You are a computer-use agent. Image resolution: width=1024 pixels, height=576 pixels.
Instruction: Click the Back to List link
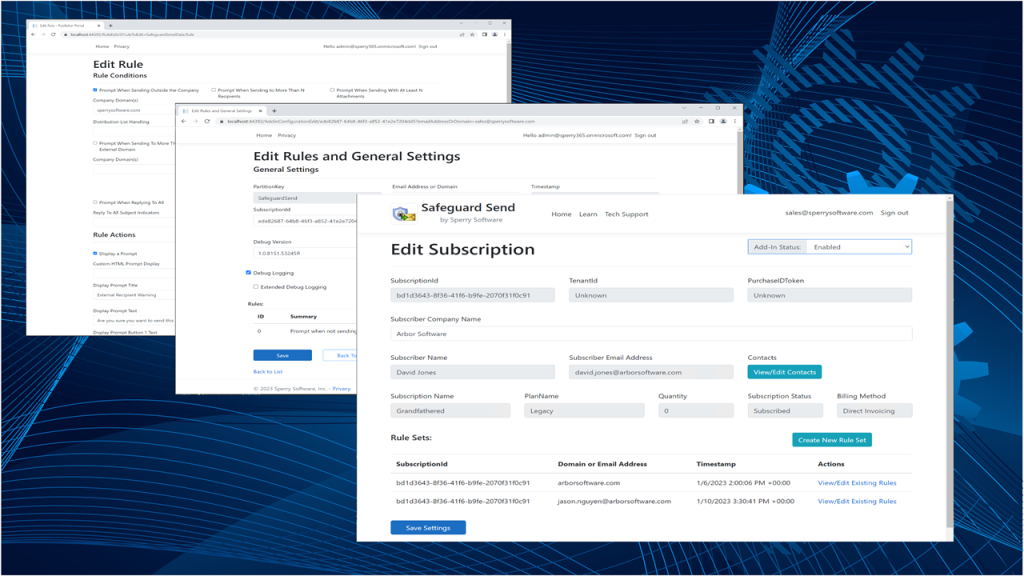(268, 372)
